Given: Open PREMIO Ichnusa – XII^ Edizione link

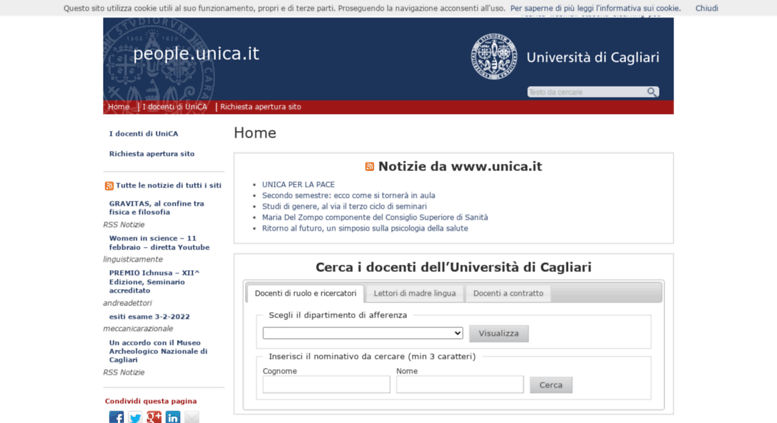Looking at the screenshot, I should (154, 281).
